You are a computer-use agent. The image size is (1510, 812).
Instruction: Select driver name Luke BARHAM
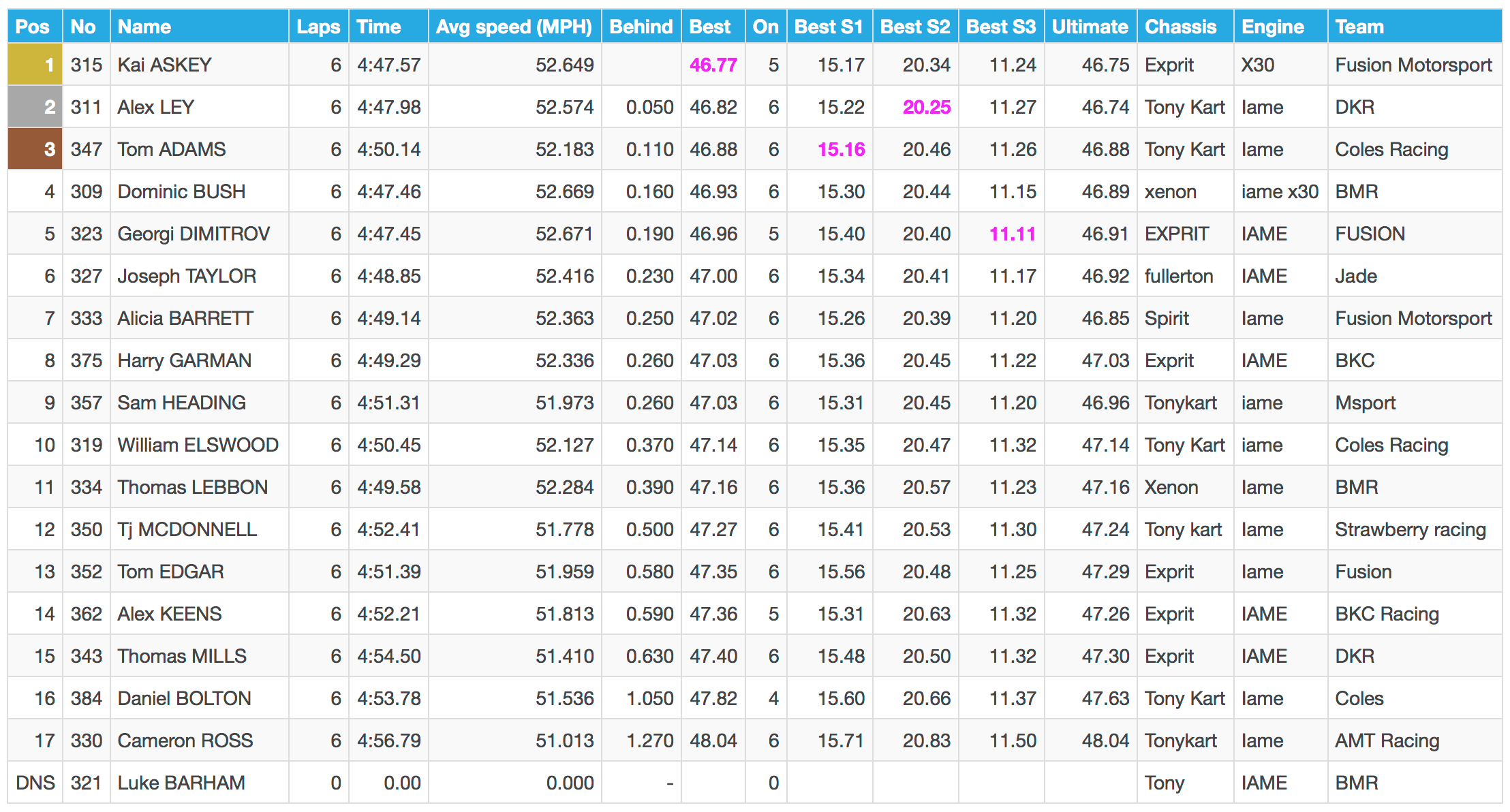[x=181, y=783]
